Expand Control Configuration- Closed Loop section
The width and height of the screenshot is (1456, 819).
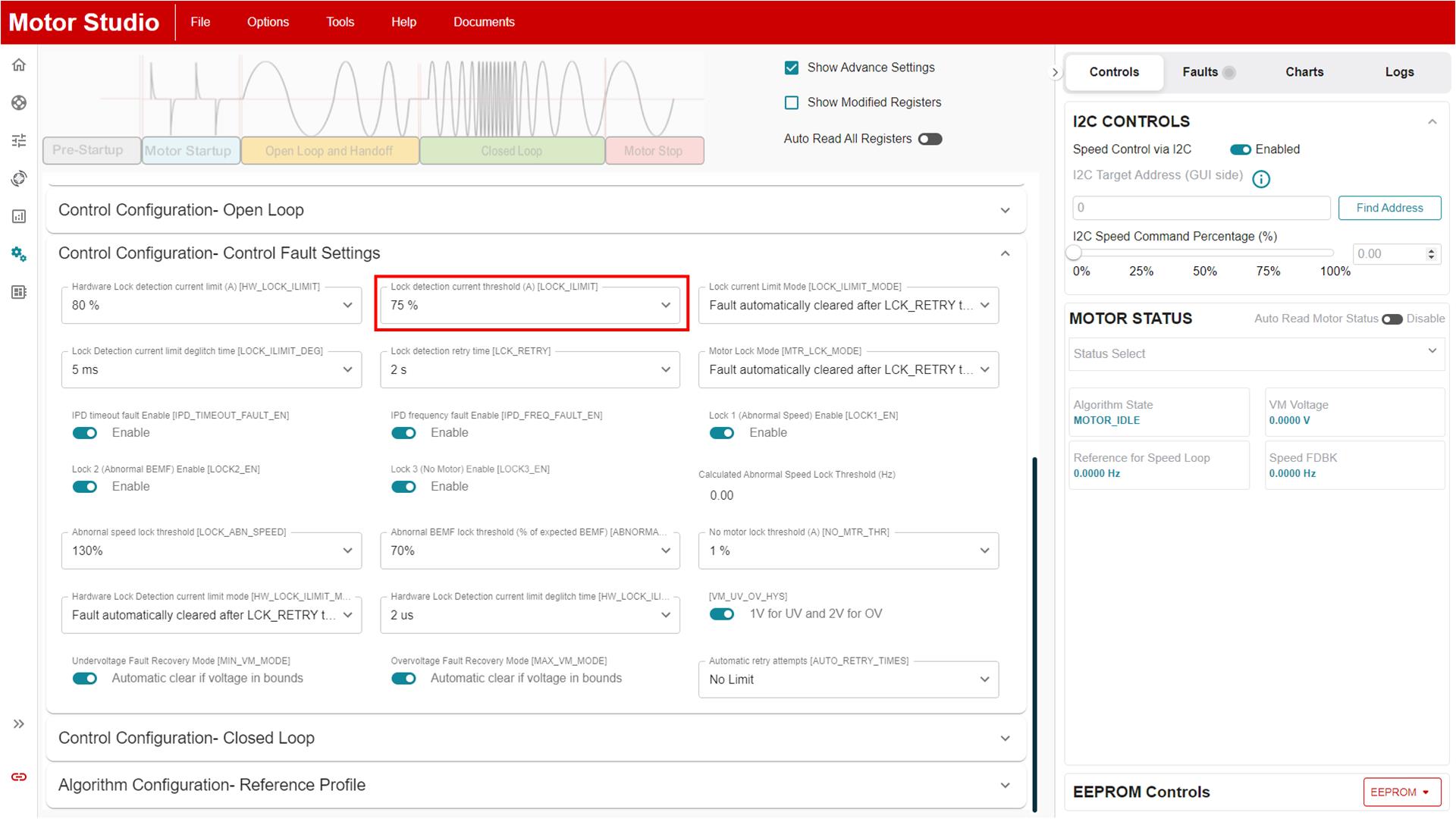(x=535, y=738)
